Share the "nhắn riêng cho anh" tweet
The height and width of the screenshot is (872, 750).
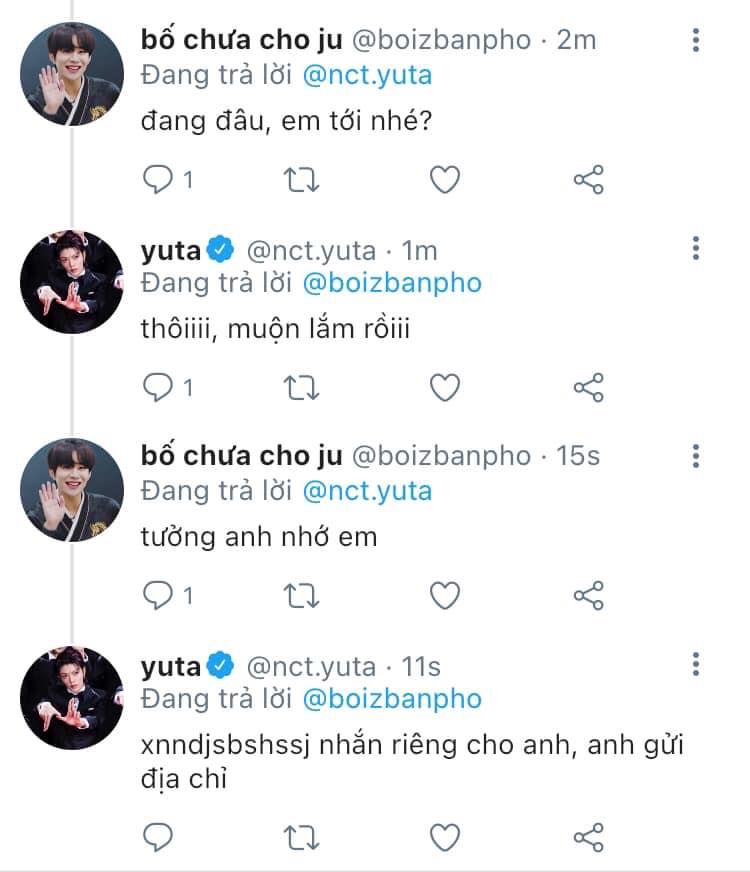click(588, 835)
